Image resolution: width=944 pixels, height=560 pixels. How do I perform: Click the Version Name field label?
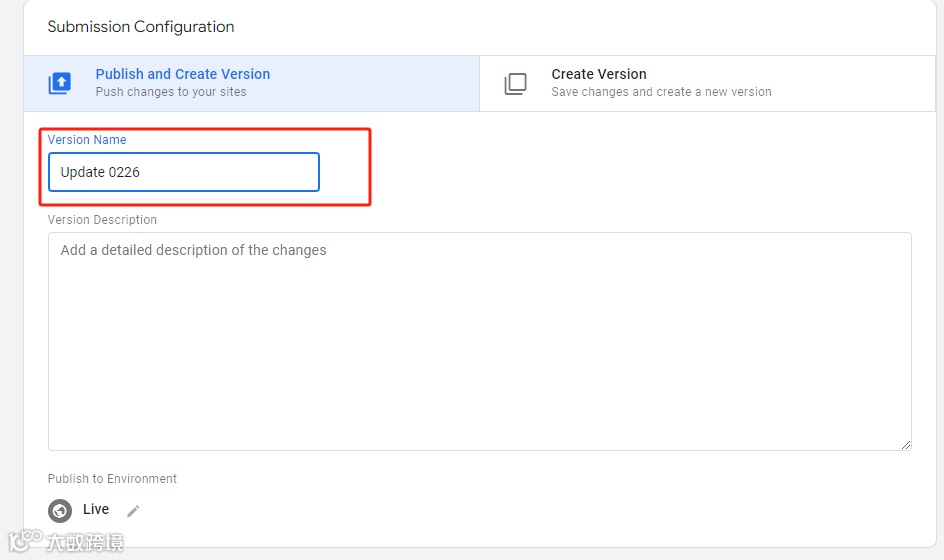[87, 140]
